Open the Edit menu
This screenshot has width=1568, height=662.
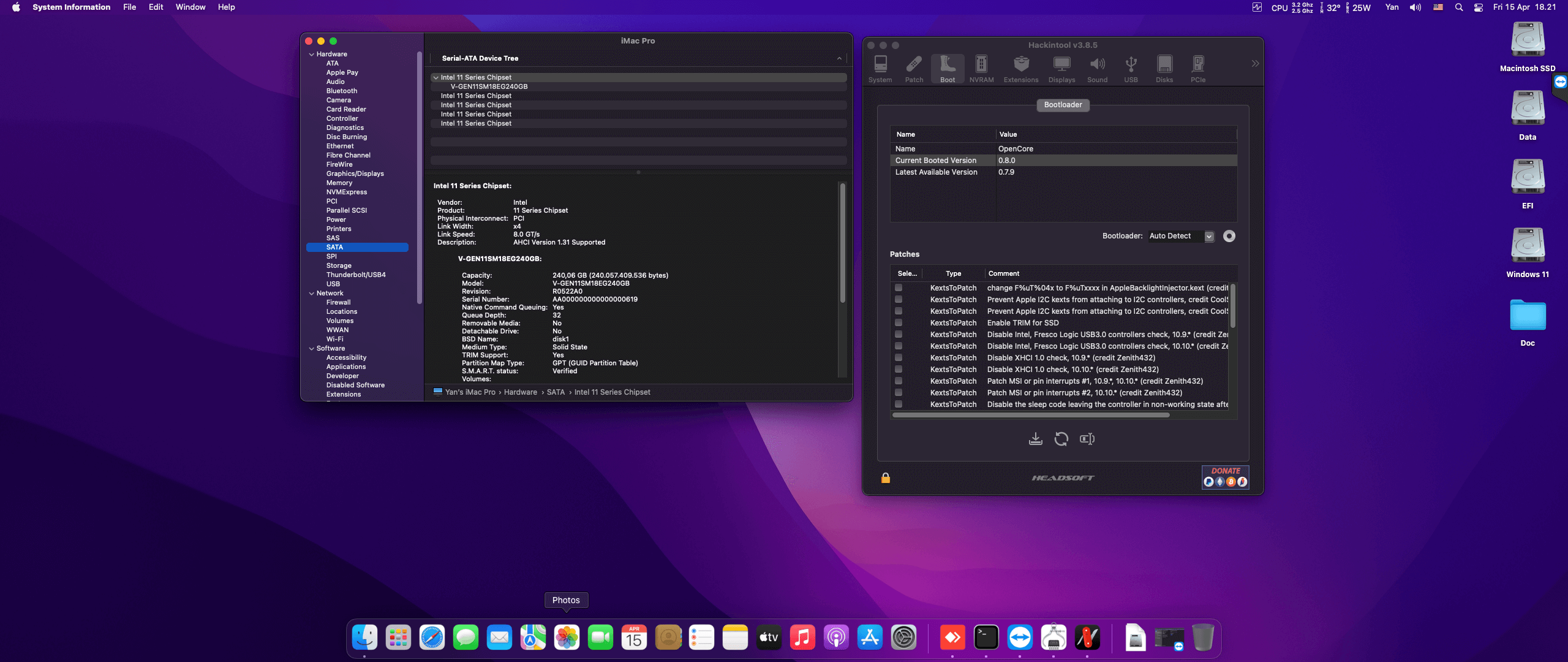156,7
